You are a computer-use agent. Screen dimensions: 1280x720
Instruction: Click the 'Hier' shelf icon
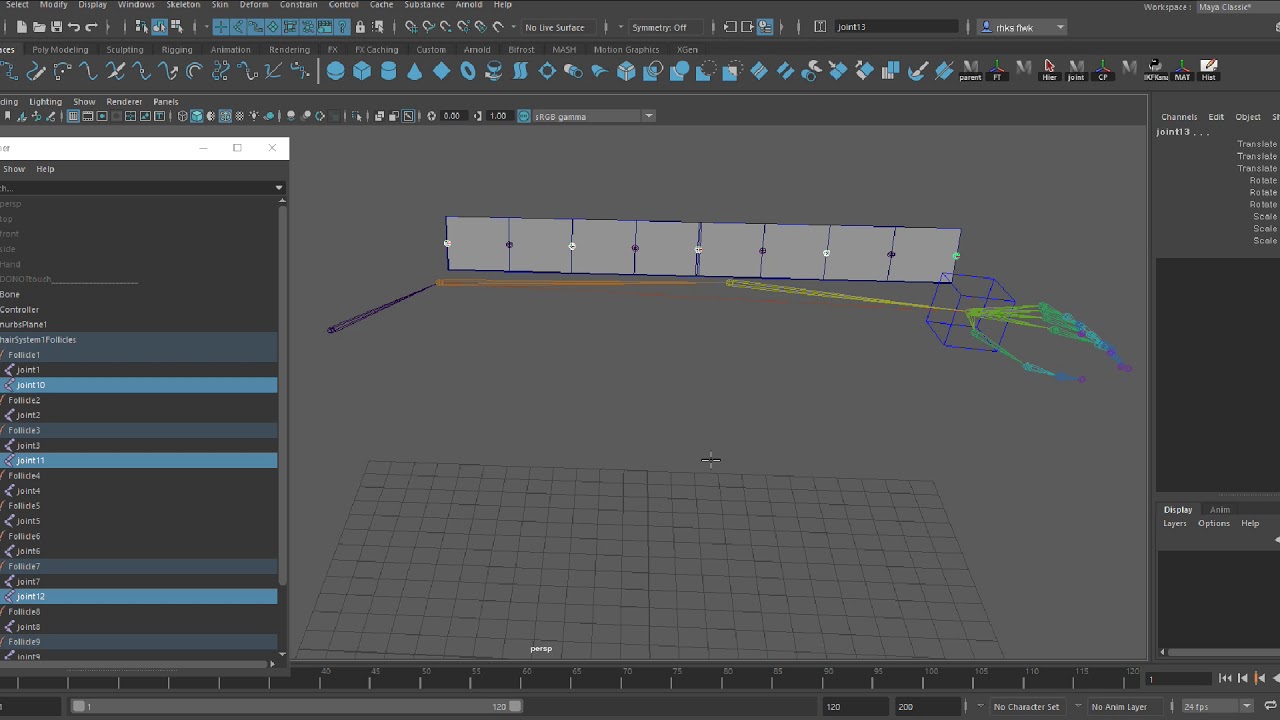(x=1049, y=71)
